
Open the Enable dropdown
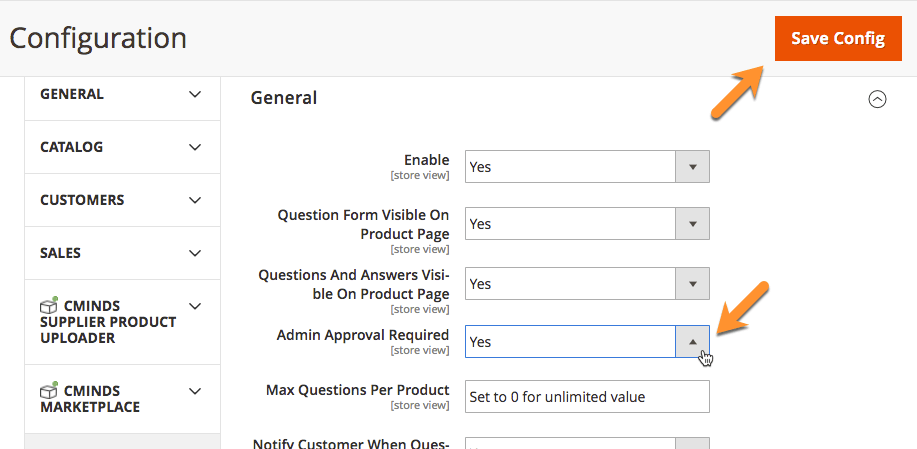coord(571,167)
